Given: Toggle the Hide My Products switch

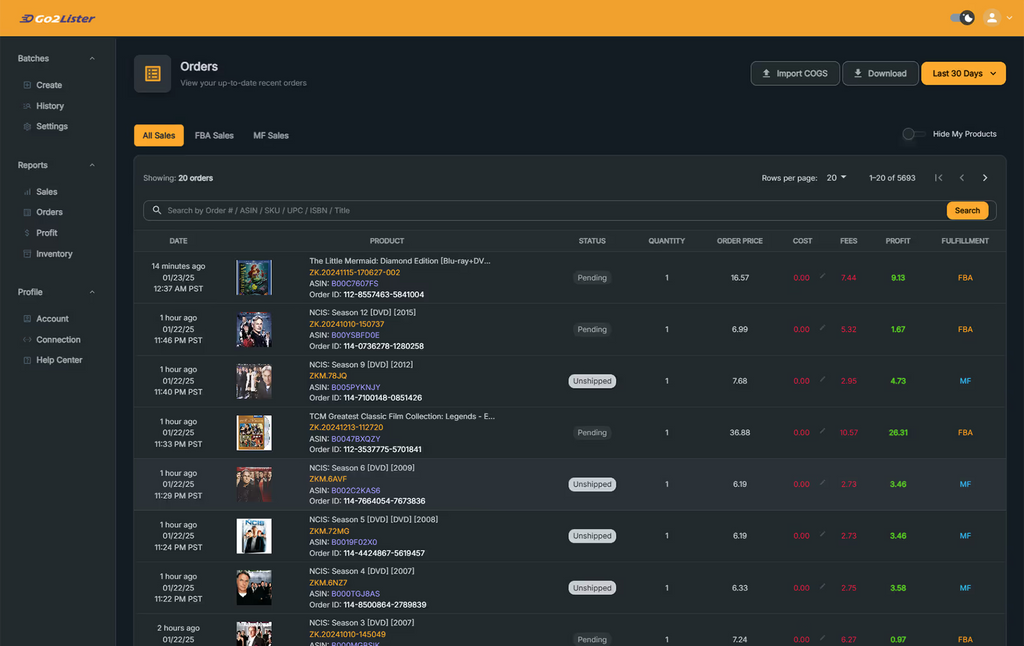Looking at the screenshot, I should pos(910,134).
